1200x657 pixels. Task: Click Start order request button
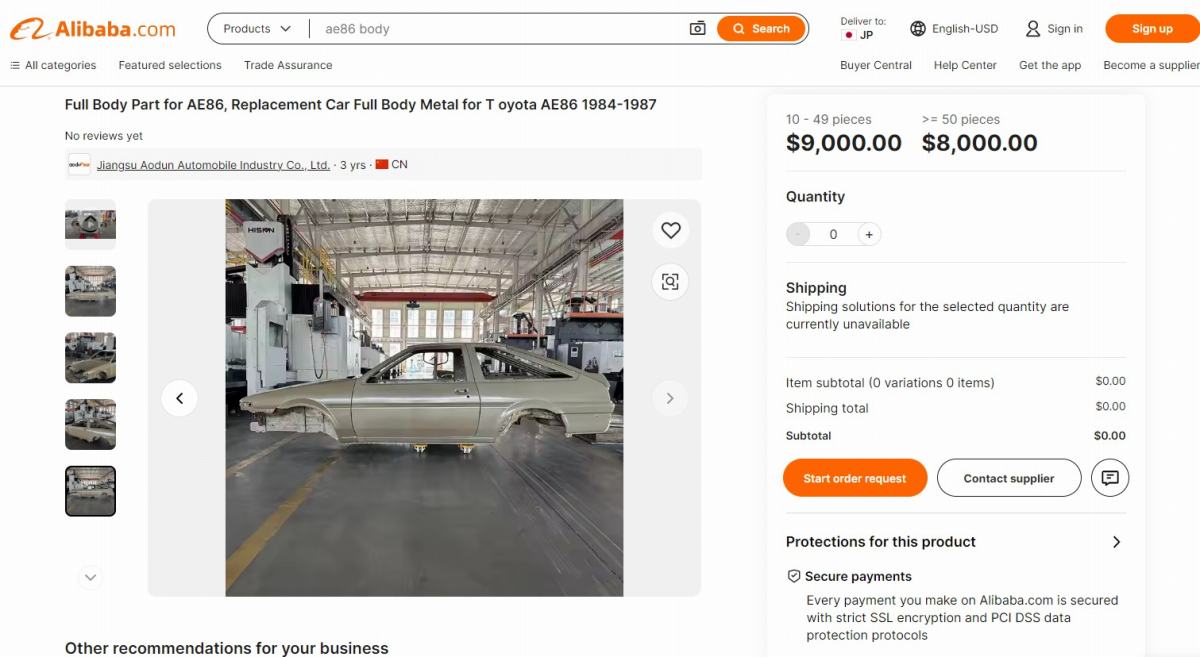[854, 478]
